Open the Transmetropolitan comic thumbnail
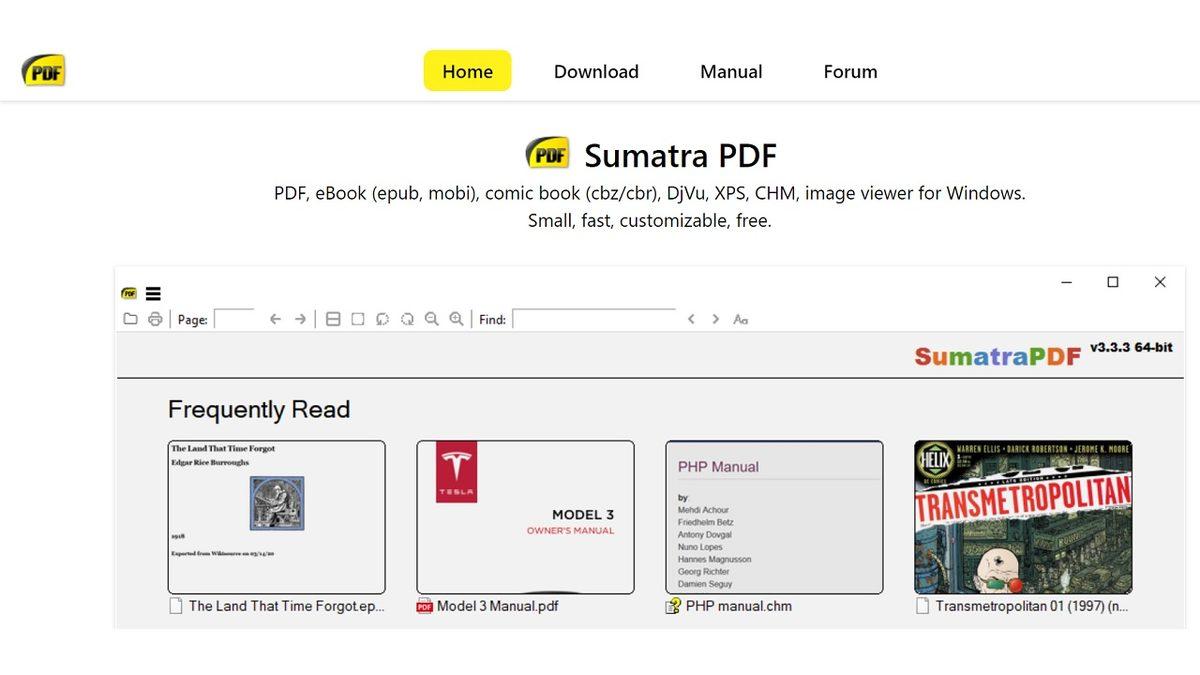This screenshot has height=675, width=1200. (1023, 517)
